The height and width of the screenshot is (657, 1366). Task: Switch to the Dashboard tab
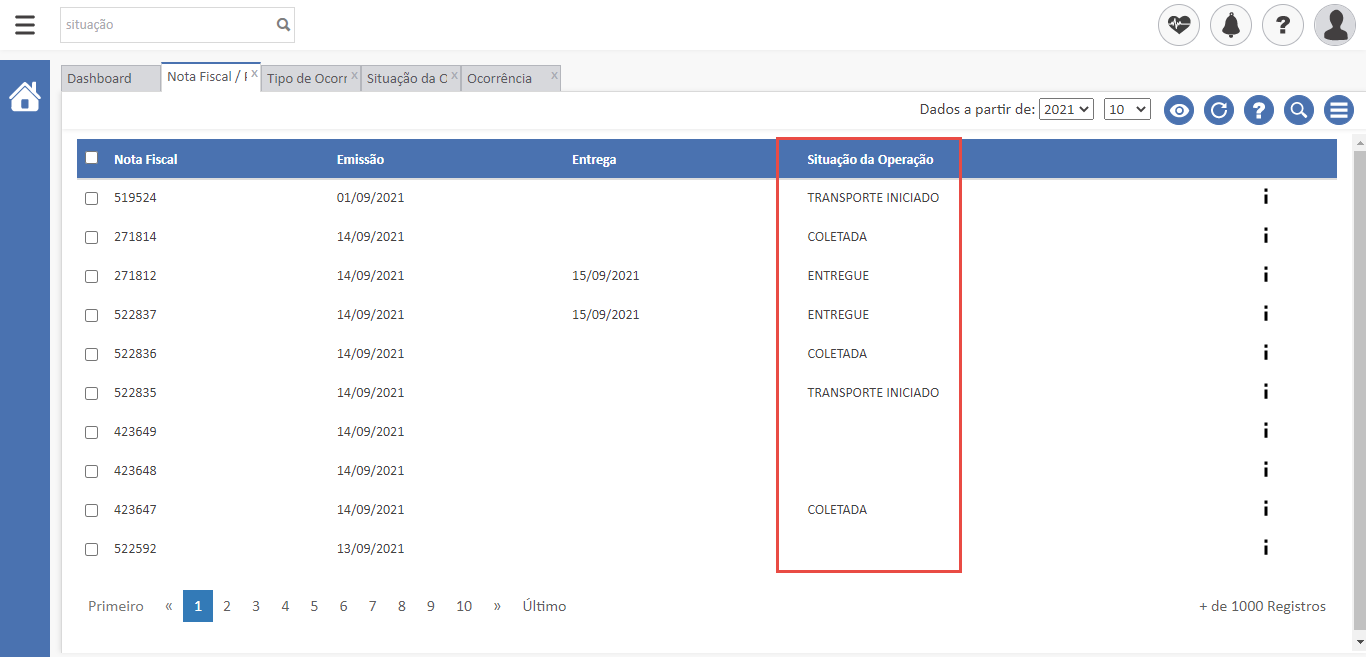click(100, 79)
